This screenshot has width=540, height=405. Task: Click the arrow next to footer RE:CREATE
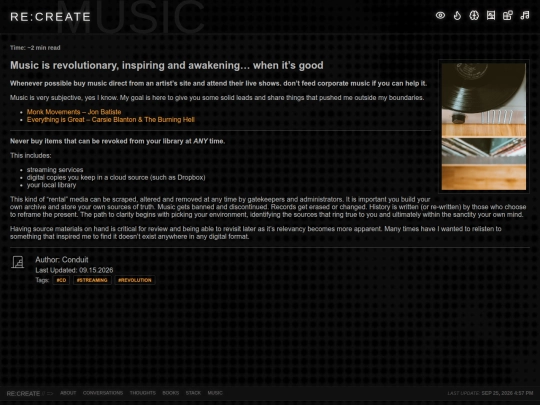50,393
